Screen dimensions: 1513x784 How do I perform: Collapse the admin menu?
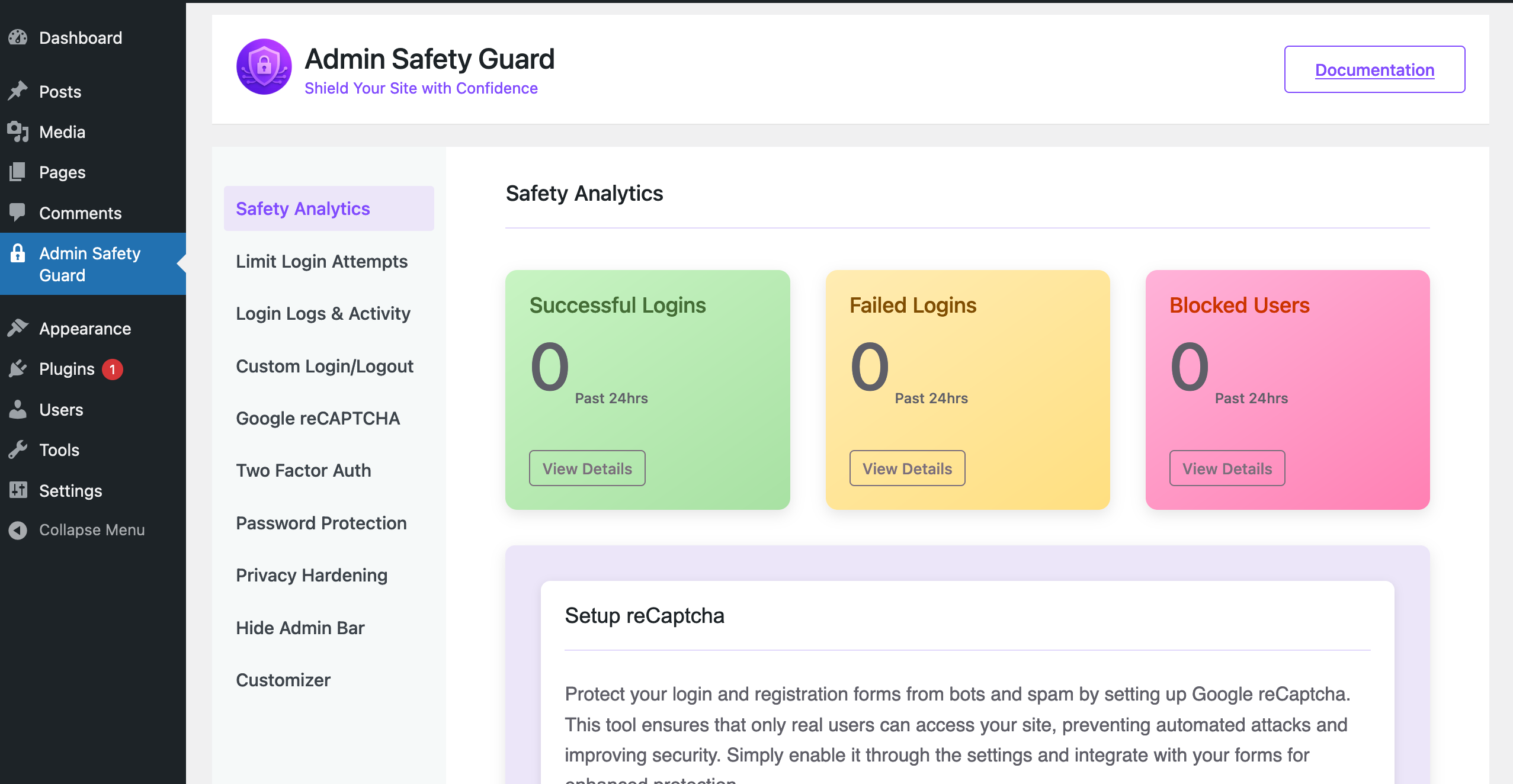click(x=93, y=530)
